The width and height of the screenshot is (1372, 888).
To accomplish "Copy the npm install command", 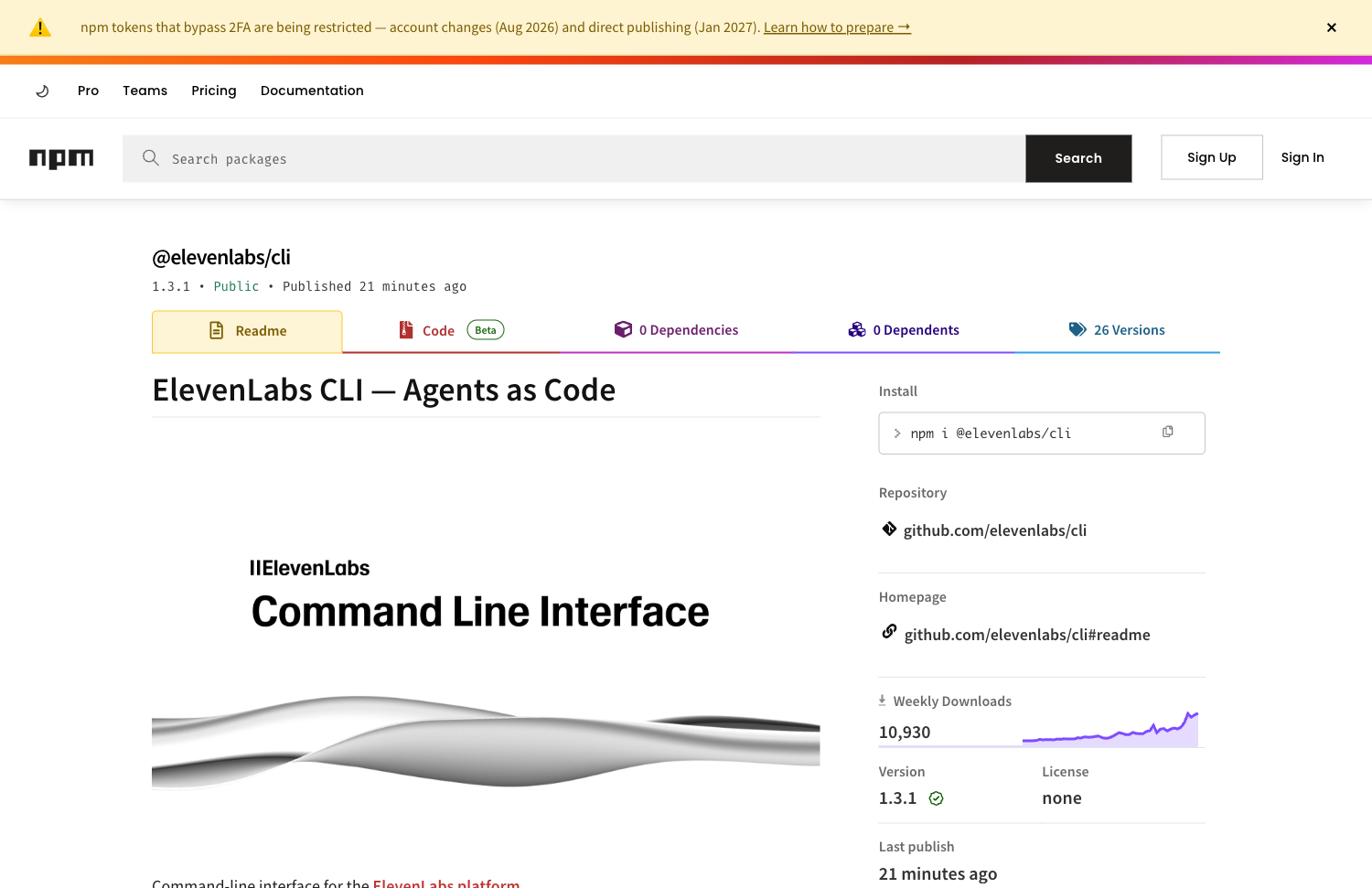I will (1168, 432).
